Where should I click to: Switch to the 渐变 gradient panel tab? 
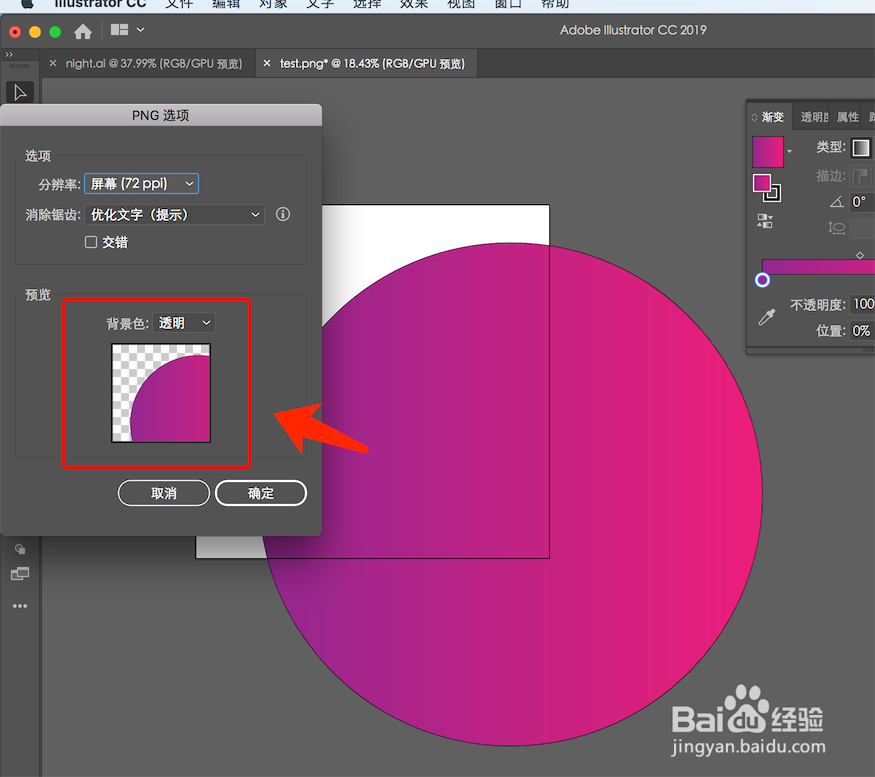773,117
